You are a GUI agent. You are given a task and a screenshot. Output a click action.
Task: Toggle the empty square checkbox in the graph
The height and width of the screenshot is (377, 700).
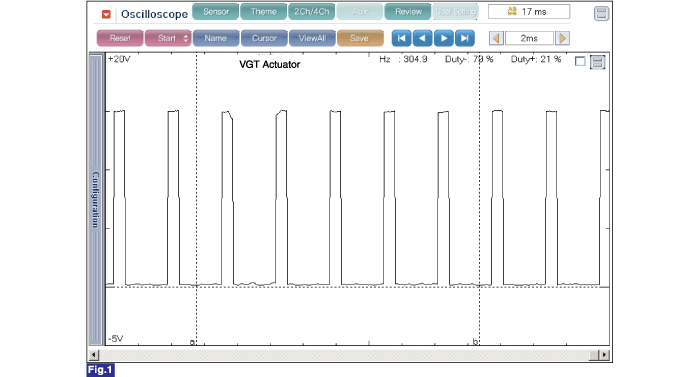(580, 62)
